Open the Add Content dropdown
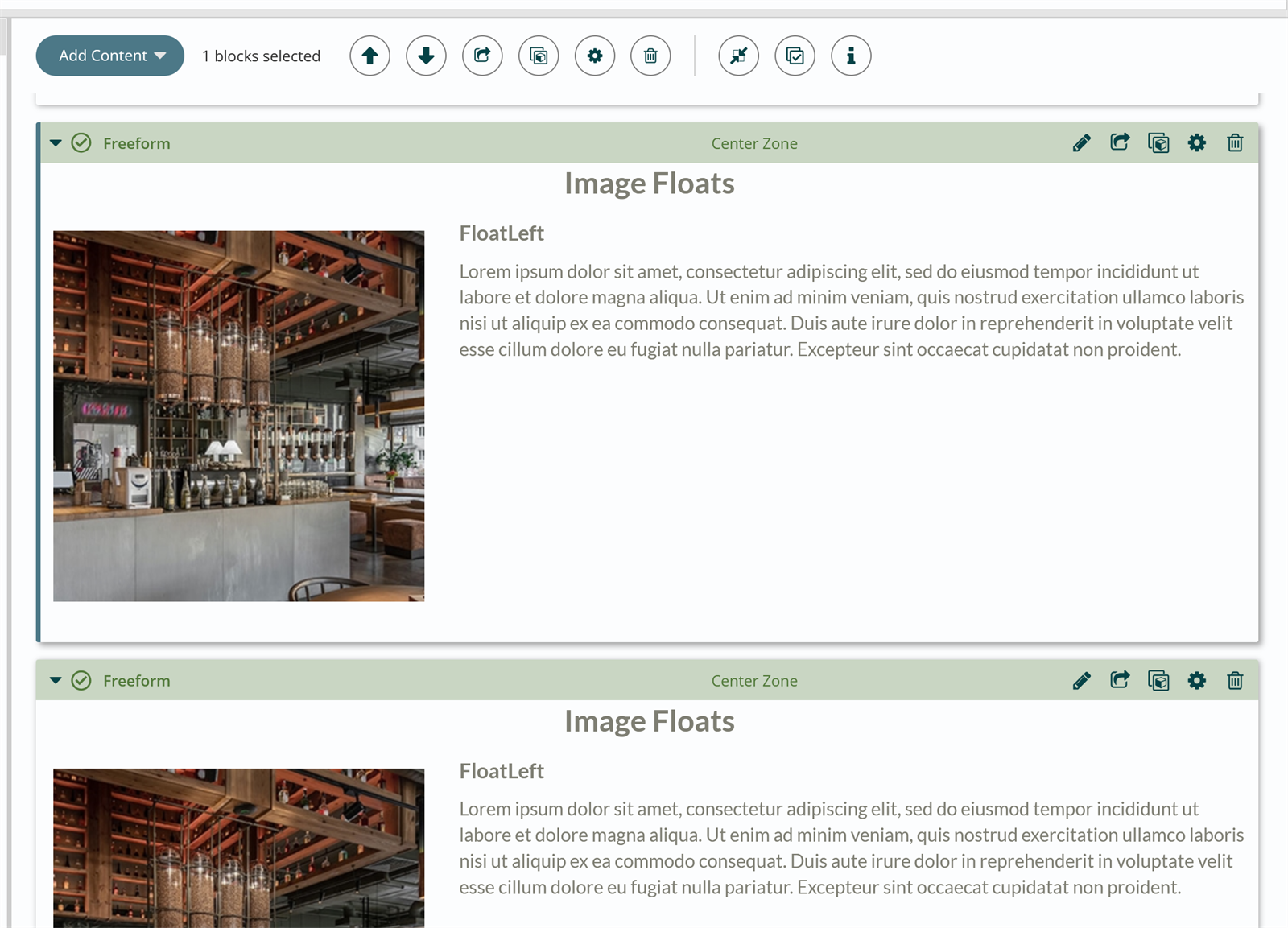This screenshot has height=928, width=1288. pos(110,56)
